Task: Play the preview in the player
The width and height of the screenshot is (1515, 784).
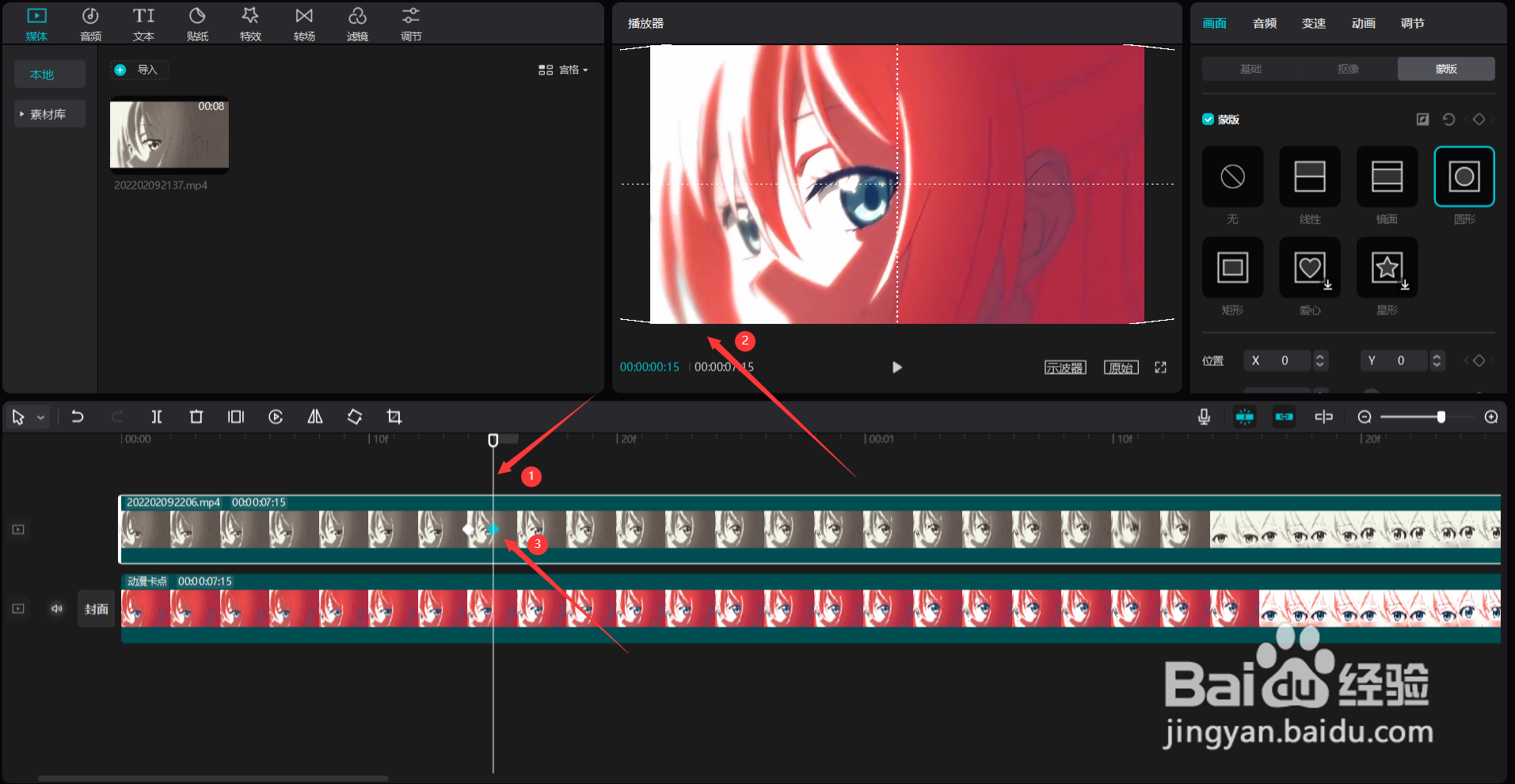Action: point(896,367)
